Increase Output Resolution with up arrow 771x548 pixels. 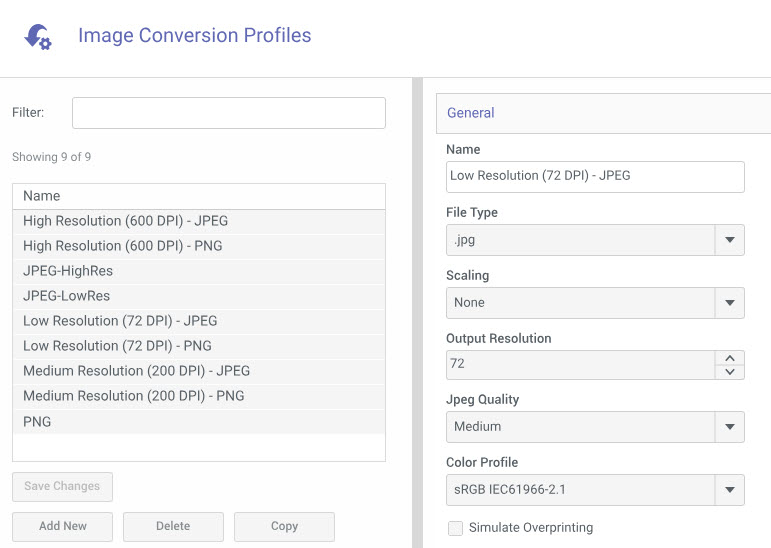tap(730, 358)
